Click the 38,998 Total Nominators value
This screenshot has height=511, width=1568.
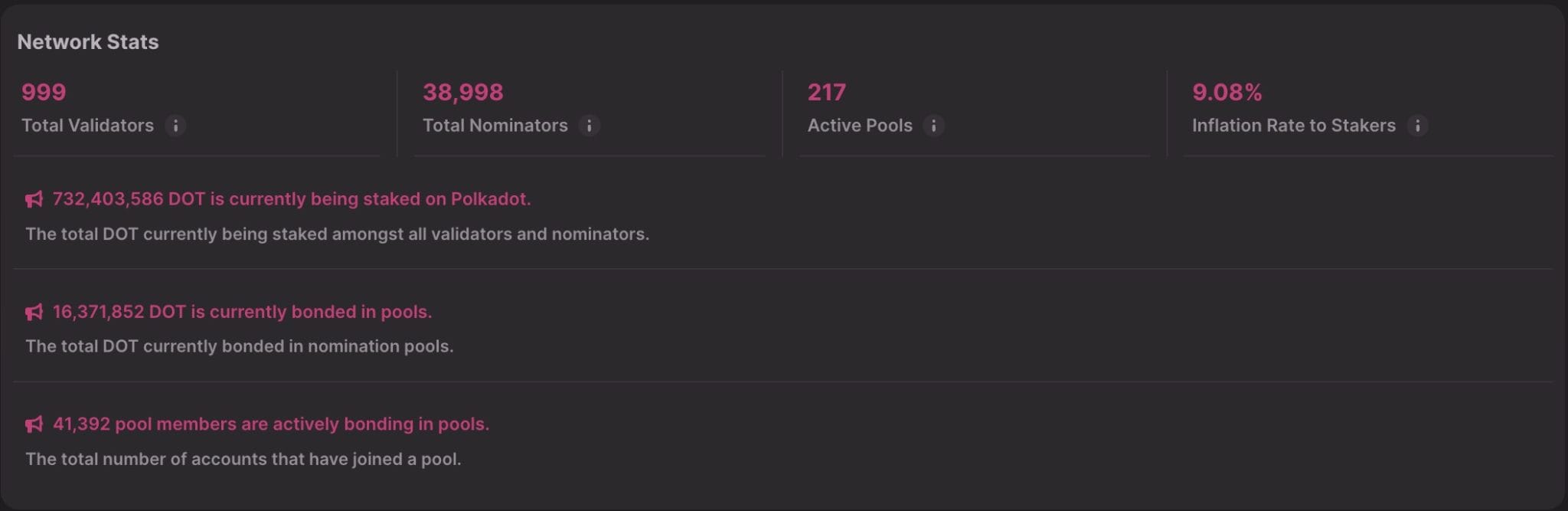(x=462, y=91)
